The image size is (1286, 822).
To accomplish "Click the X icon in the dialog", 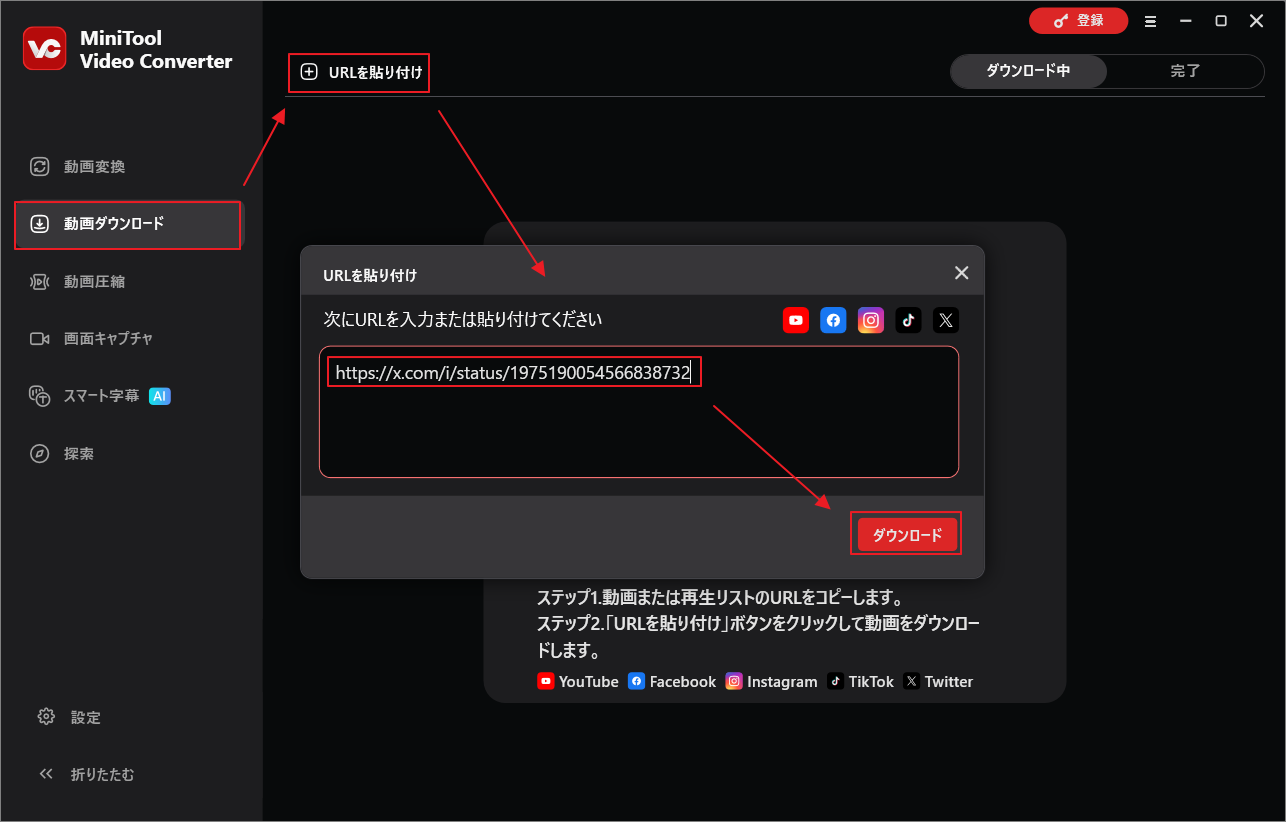I will [x=946, y=320].
